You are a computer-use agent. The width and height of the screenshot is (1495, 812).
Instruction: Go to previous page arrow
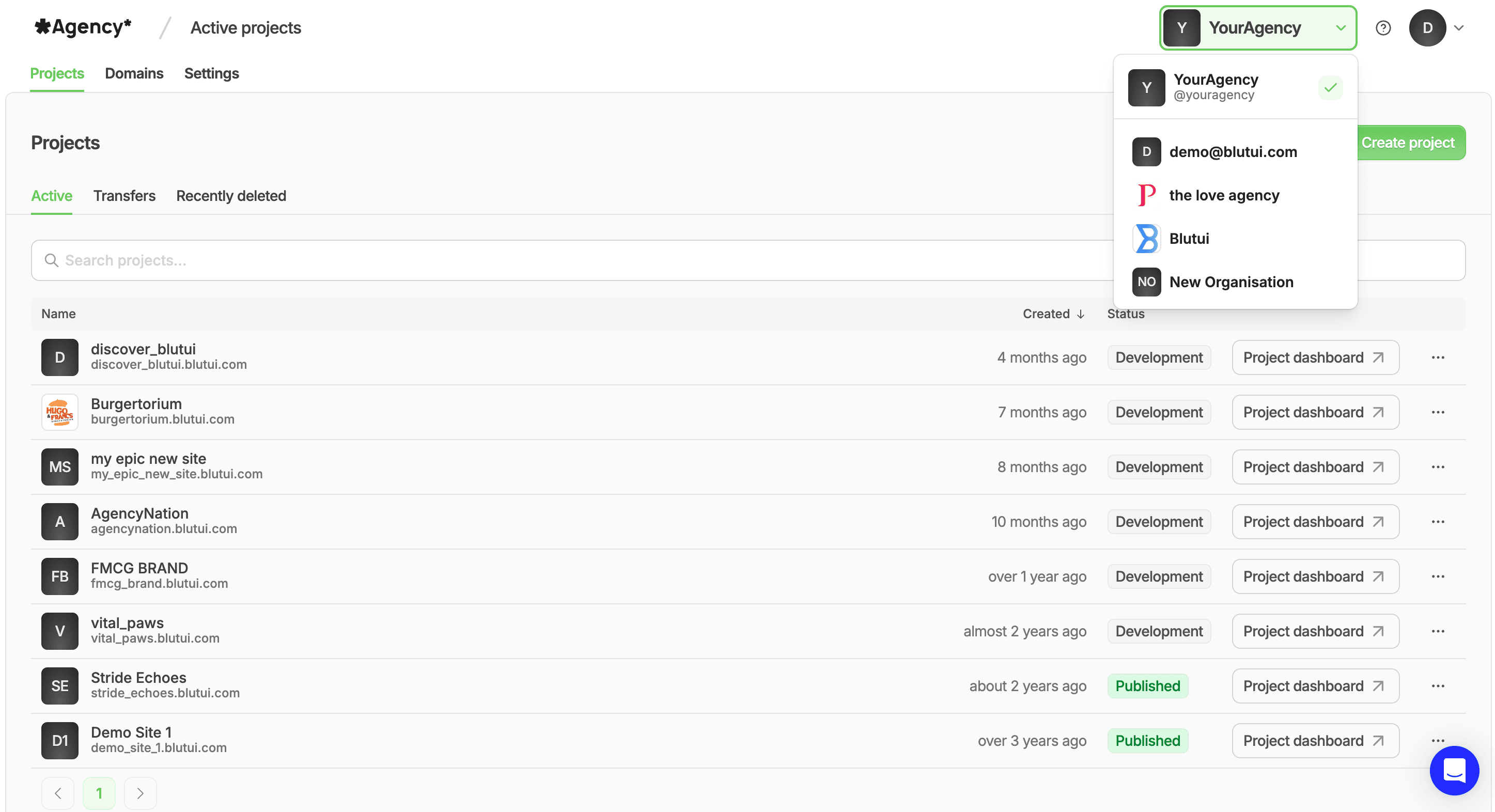[x=58, y=793]
